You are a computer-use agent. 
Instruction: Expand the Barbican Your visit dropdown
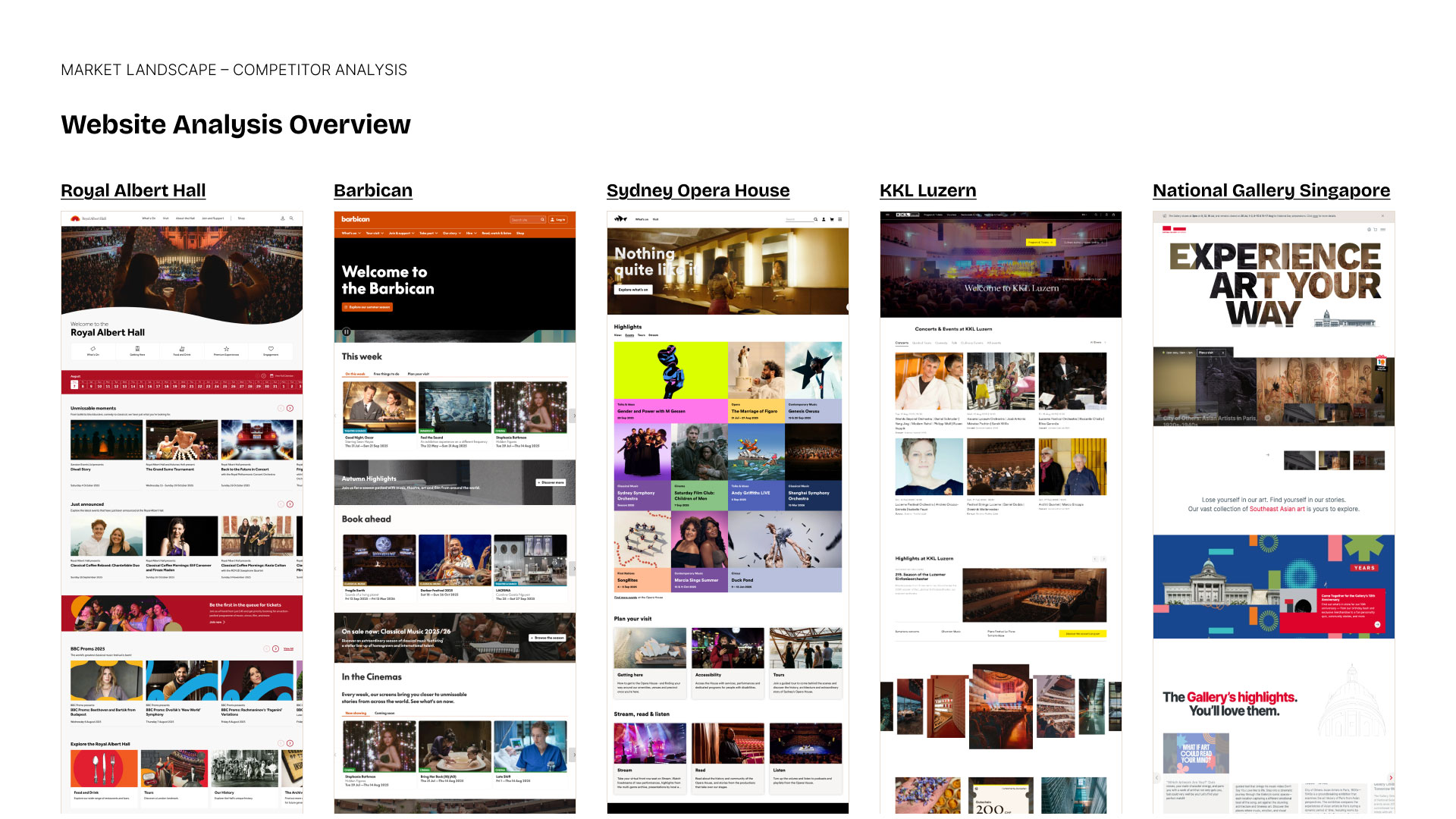375,233
